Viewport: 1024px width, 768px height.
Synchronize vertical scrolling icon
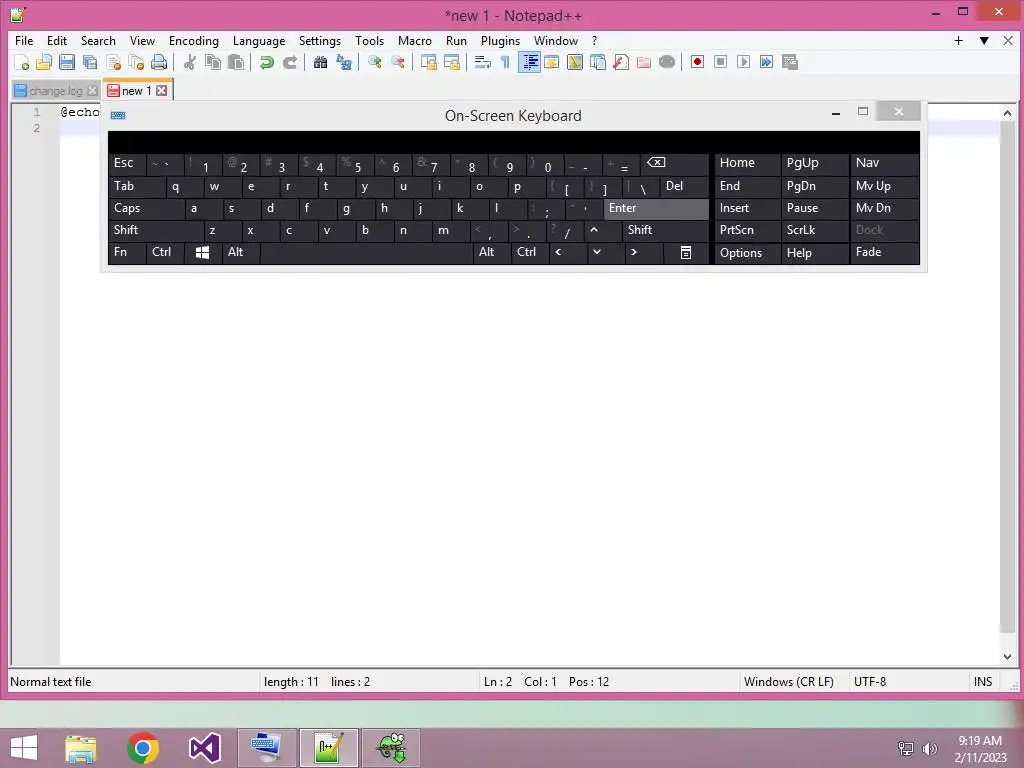coord(428,62)
